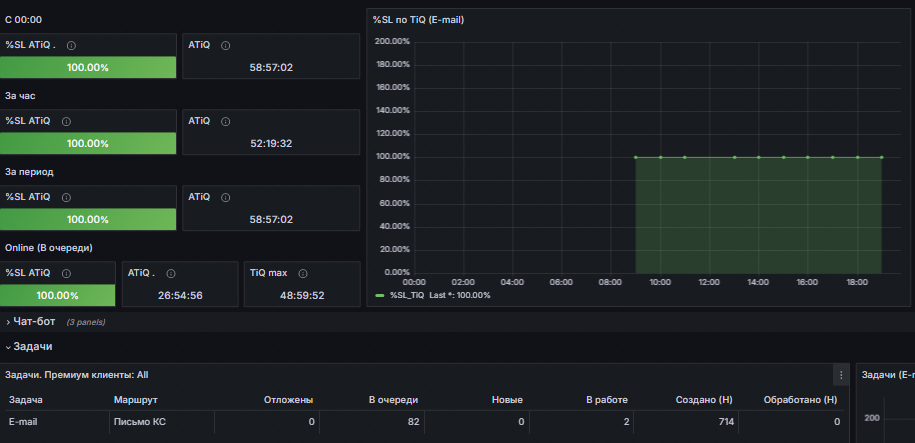
Task: Click info icon beside TiQ max title
Action: pyautogui.click(x=303, y=273)
